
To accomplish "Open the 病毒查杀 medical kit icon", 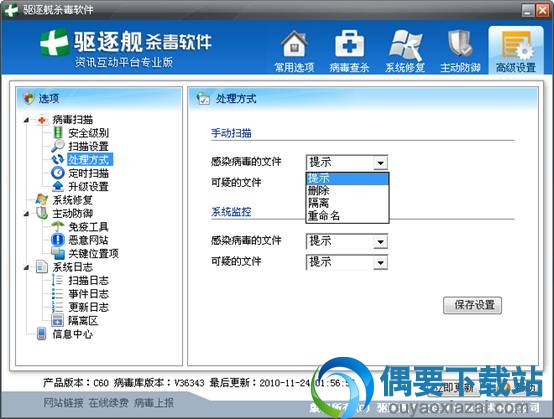I will click(x=349, y=44).
